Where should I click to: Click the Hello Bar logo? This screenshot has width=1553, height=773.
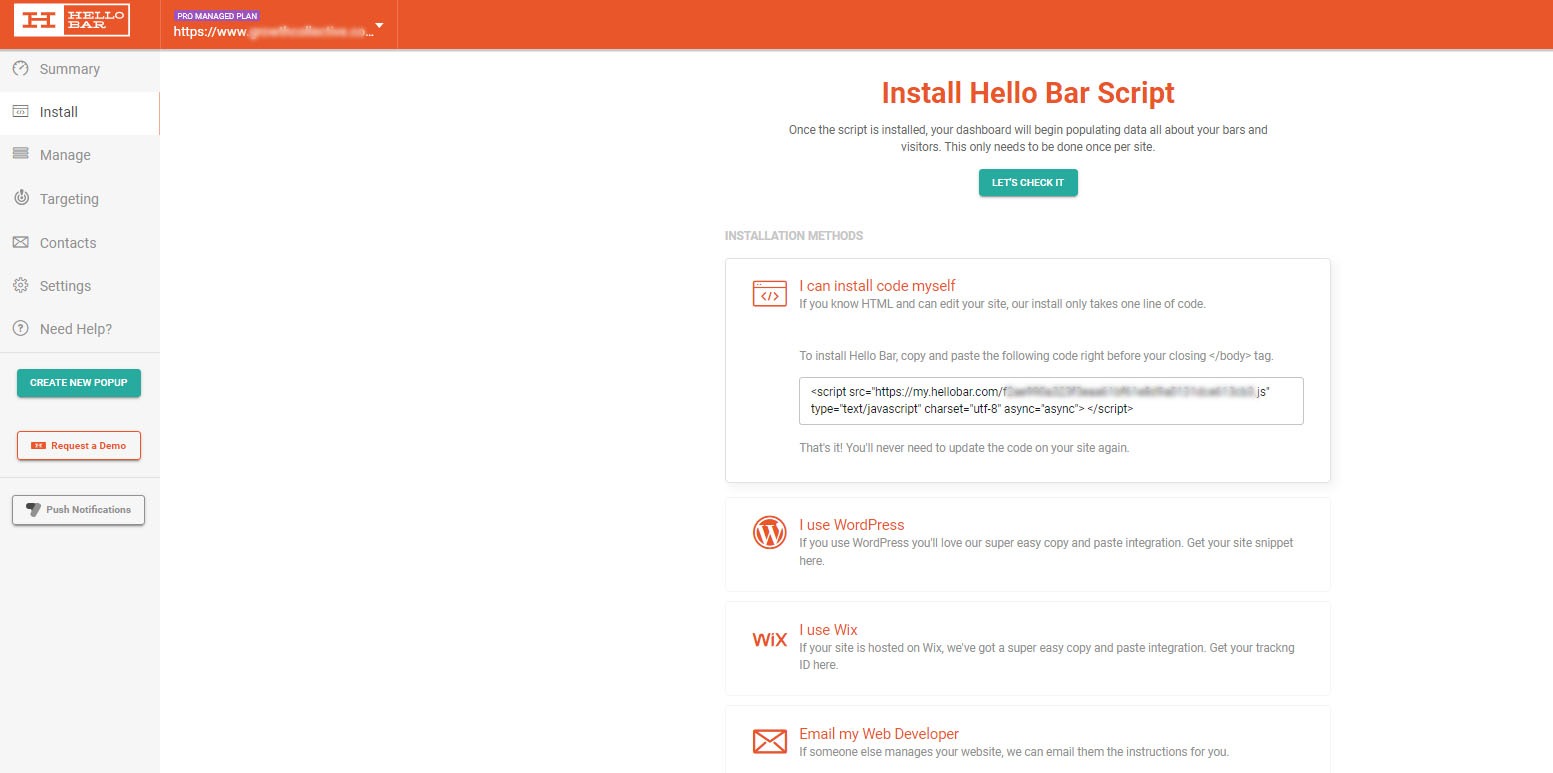coord(71,20)
